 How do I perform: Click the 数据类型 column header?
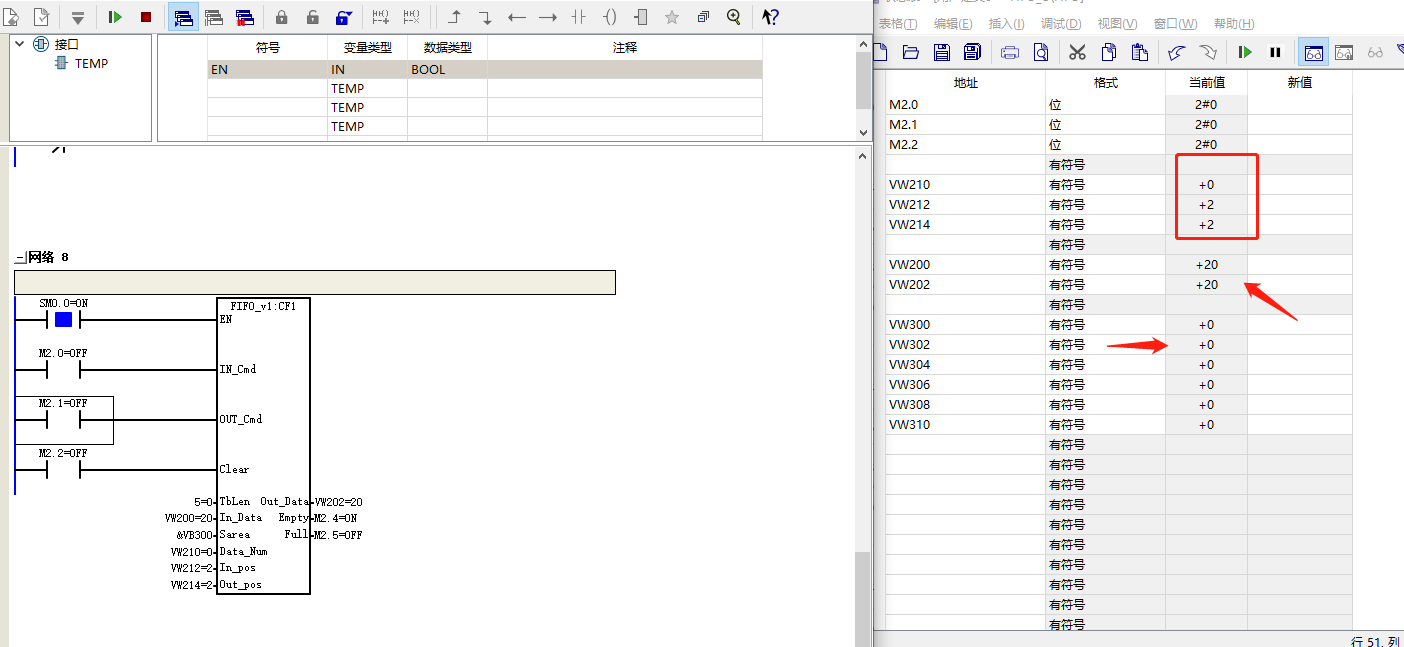tap(447, 47)
